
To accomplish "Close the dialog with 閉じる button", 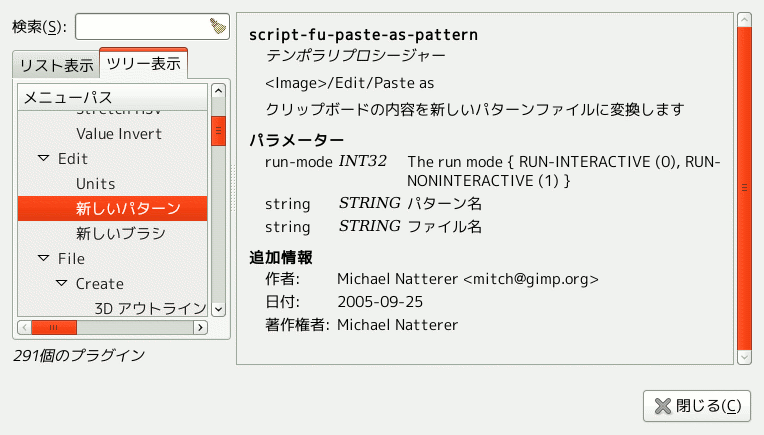I will [698, 406].
